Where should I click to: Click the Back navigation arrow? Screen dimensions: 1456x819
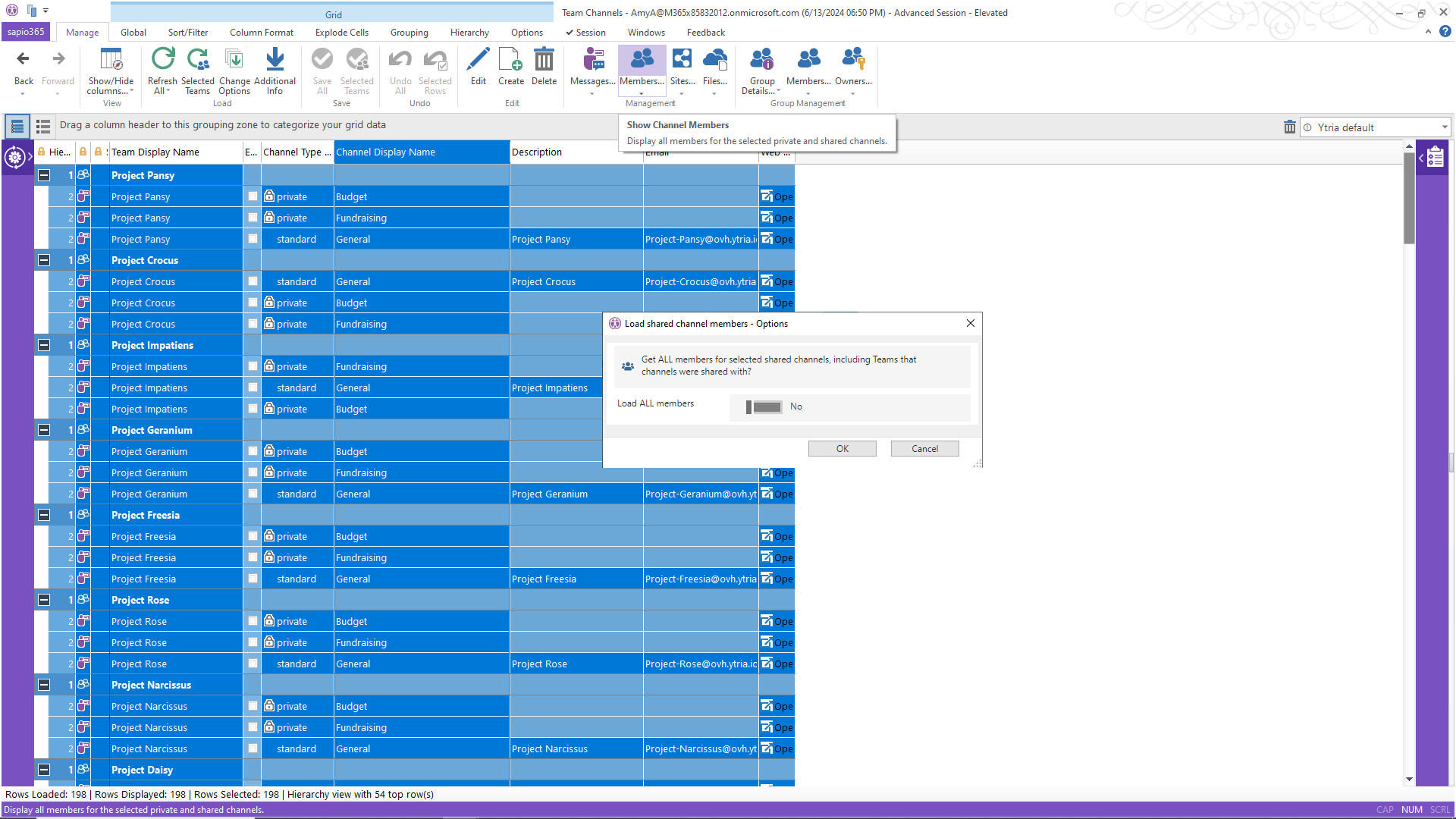(24, 59)
